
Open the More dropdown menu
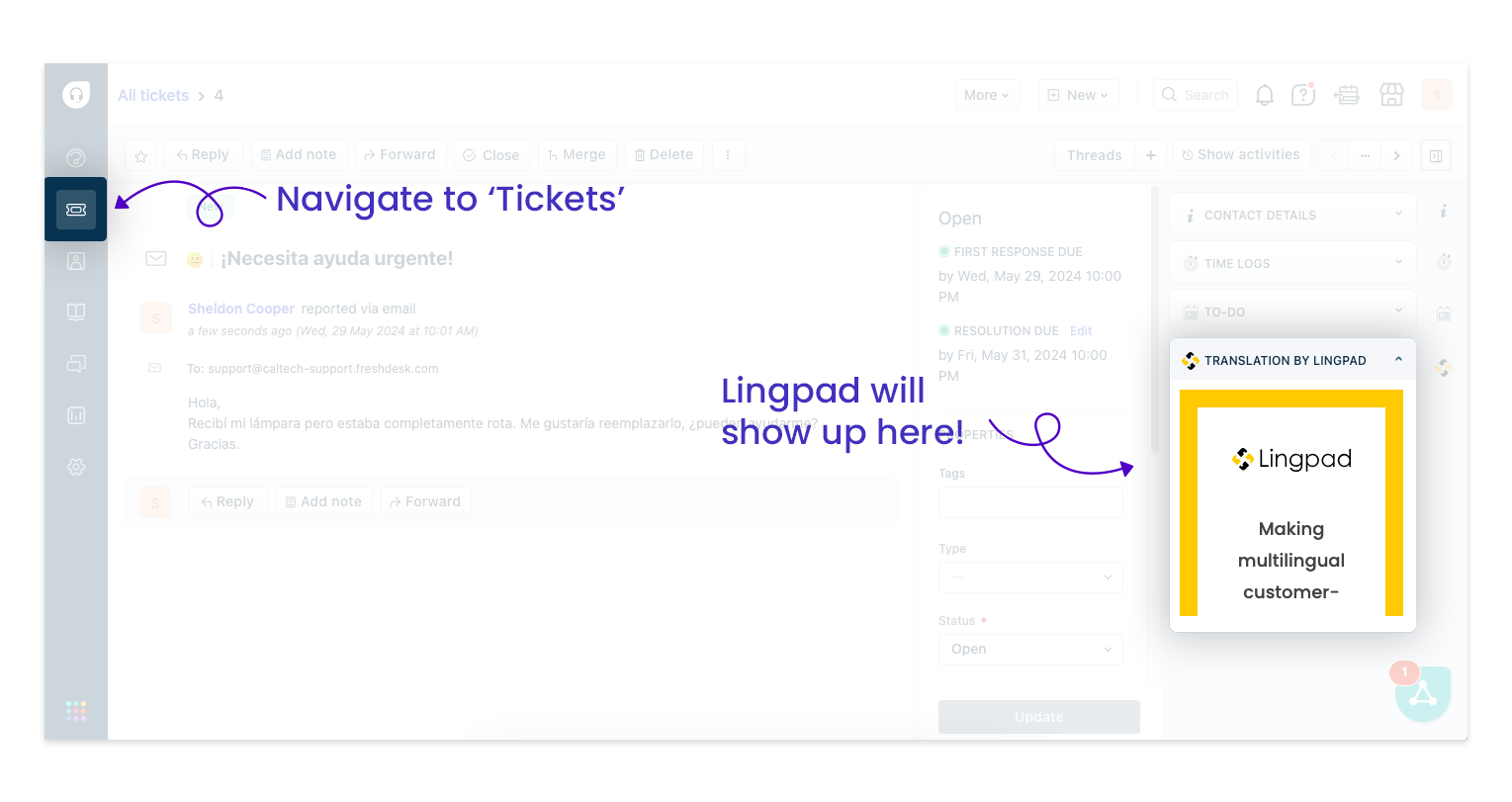point(987,95)
